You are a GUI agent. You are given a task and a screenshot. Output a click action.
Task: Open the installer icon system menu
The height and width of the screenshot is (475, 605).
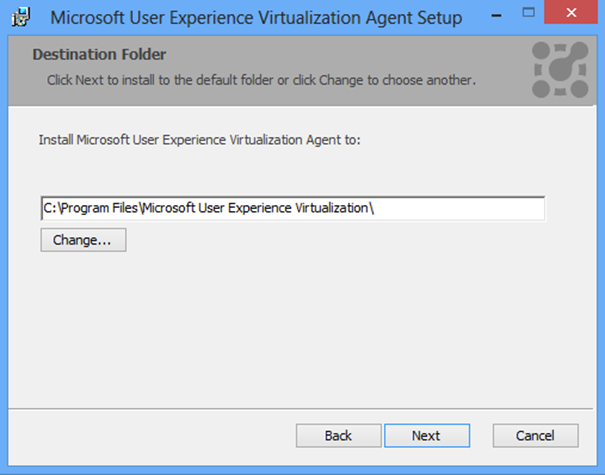pos(20,17)
